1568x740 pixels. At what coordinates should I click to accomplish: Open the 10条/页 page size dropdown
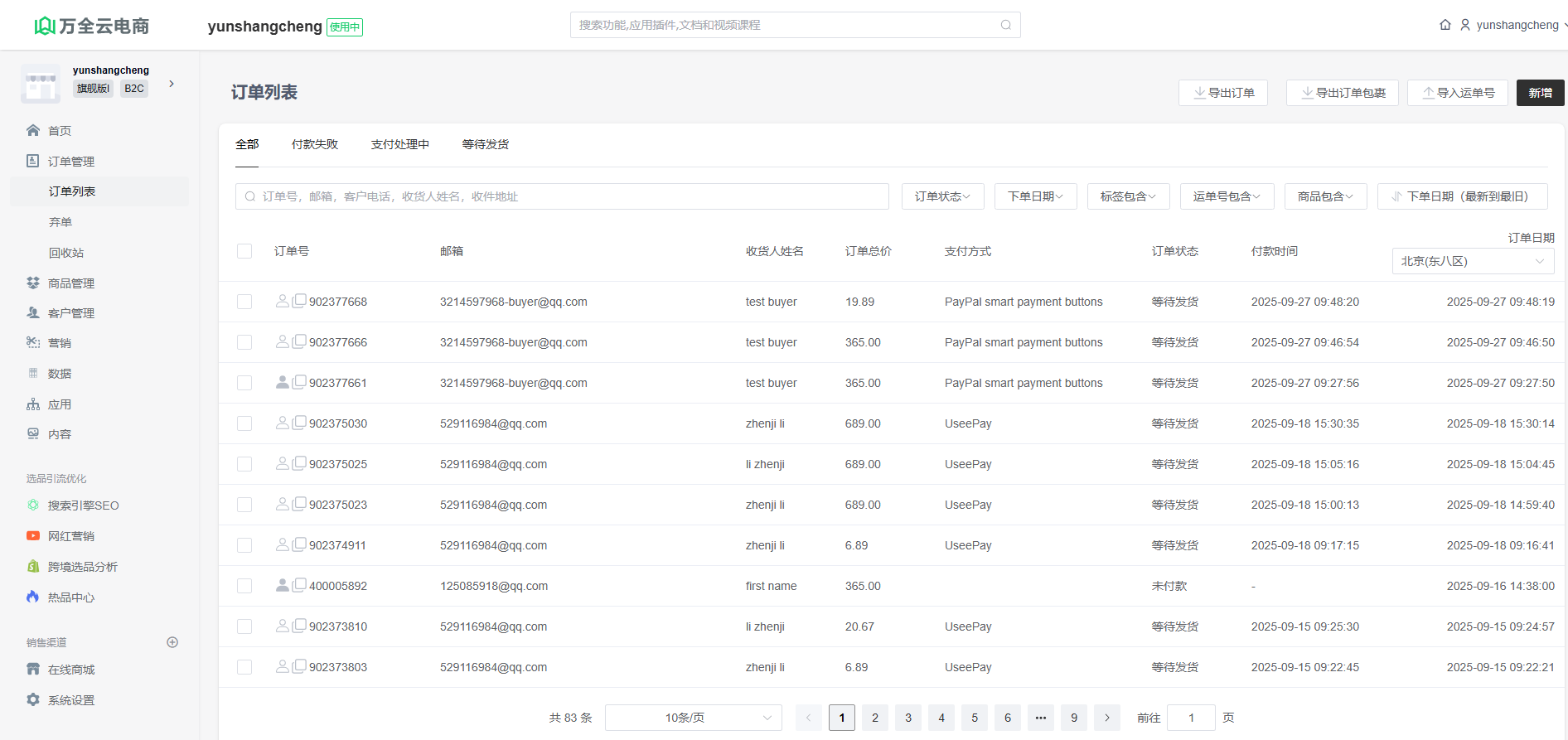coord(693,718)
